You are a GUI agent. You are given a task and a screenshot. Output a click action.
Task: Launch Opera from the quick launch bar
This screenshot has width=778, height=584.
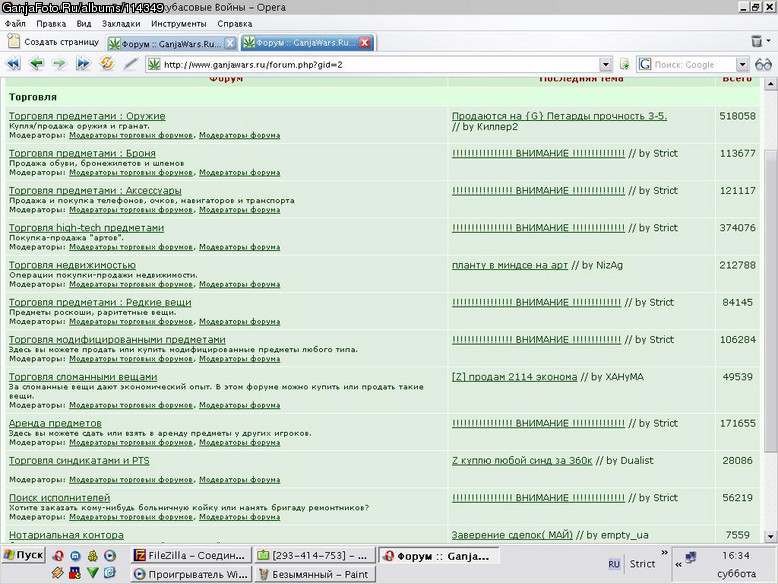coord(59,556)
